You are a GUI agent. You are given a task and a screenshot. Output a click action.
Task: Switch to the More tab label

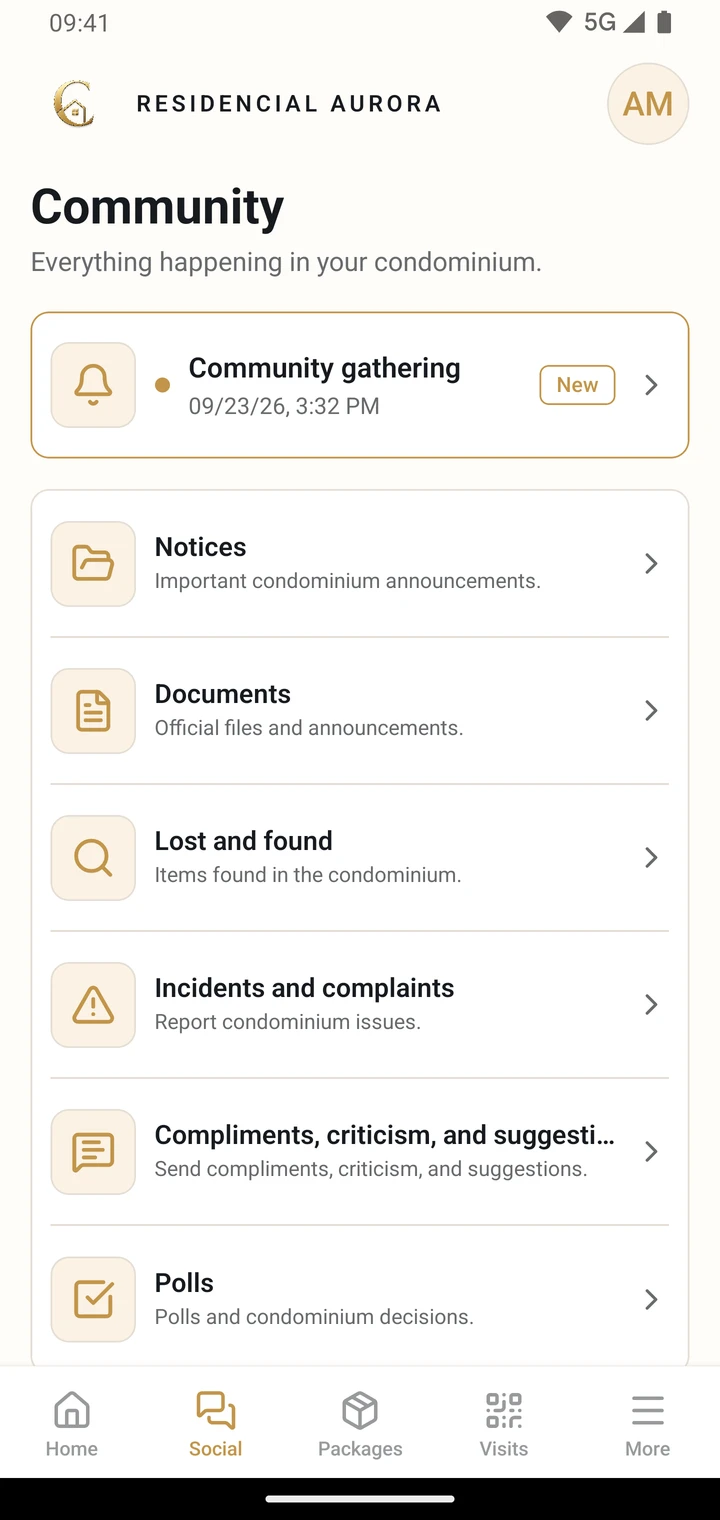648,1449
